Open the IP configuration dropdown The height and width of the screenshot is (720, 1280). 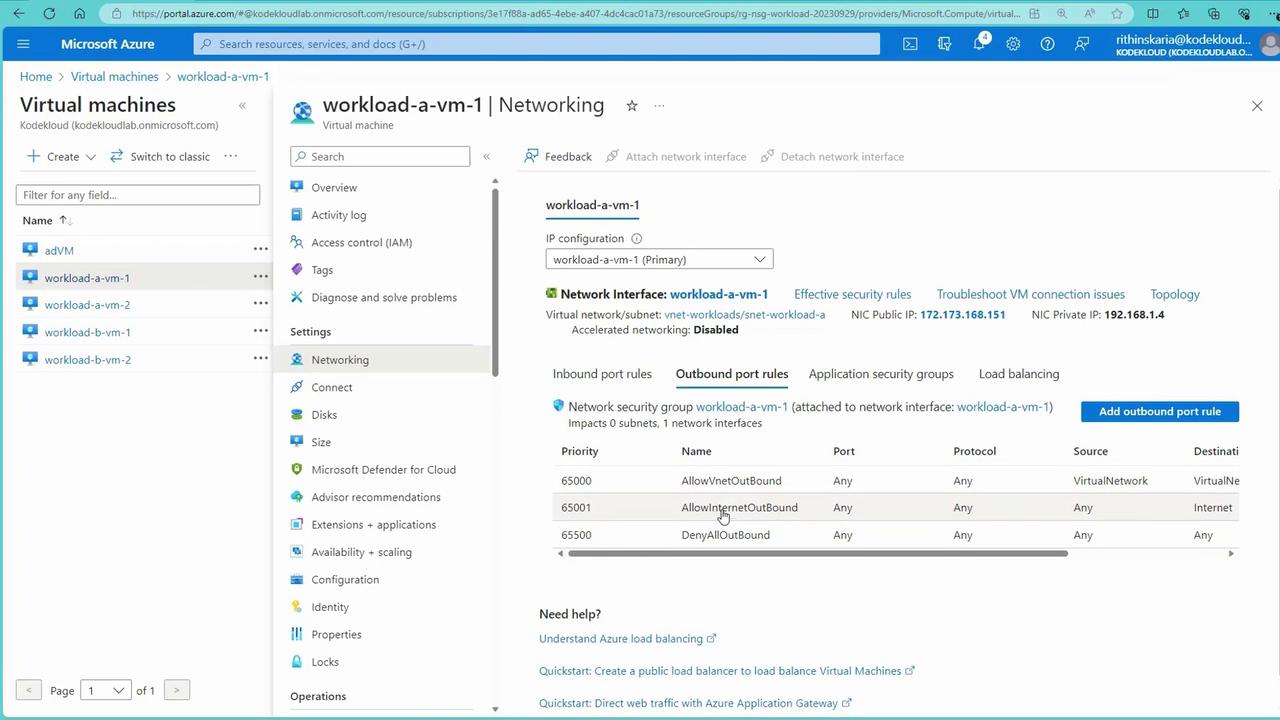[659, 259]
